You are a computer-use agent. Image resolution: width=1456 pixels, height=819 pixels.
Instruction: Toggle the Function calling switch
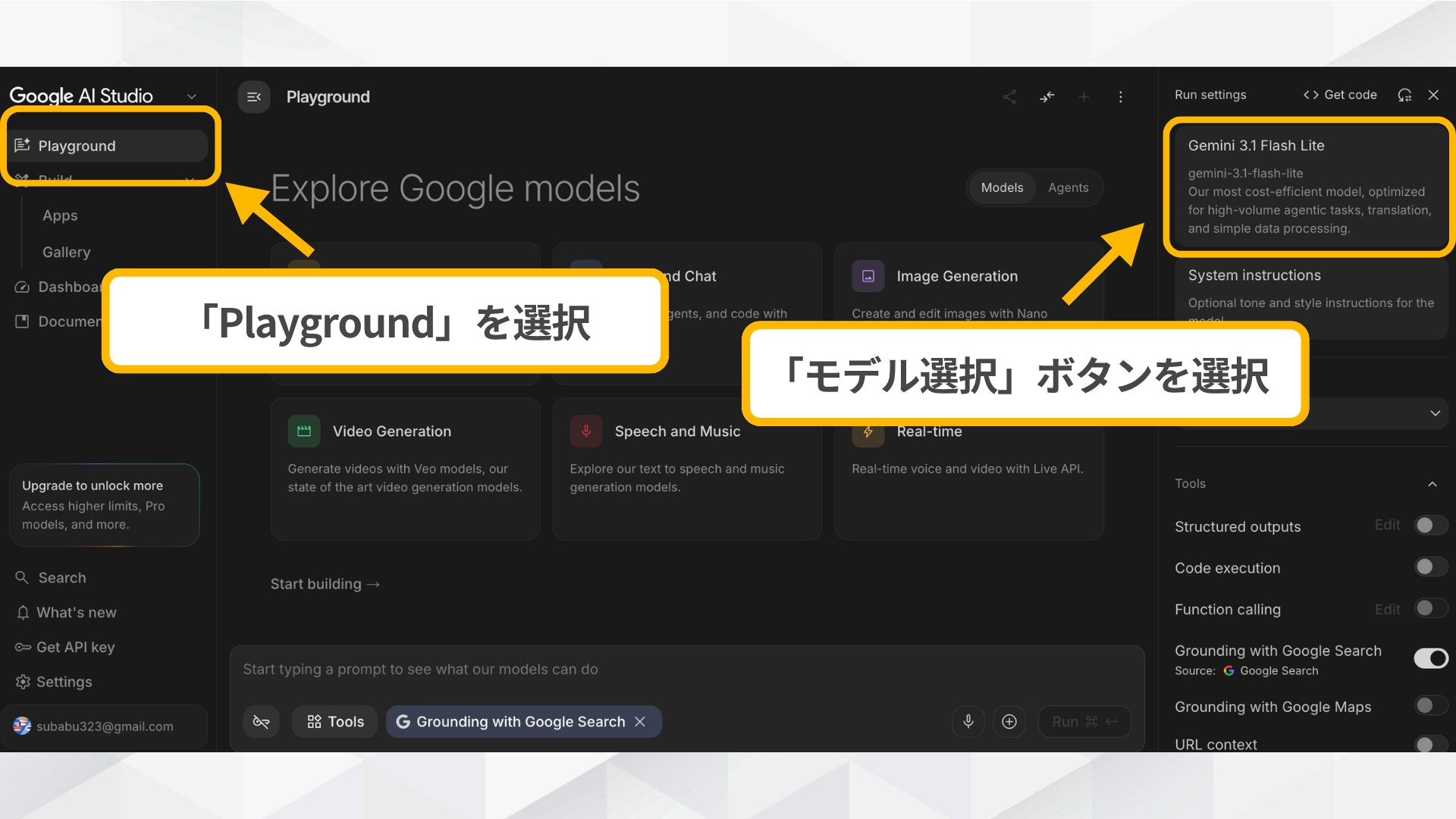point(1431,608)
